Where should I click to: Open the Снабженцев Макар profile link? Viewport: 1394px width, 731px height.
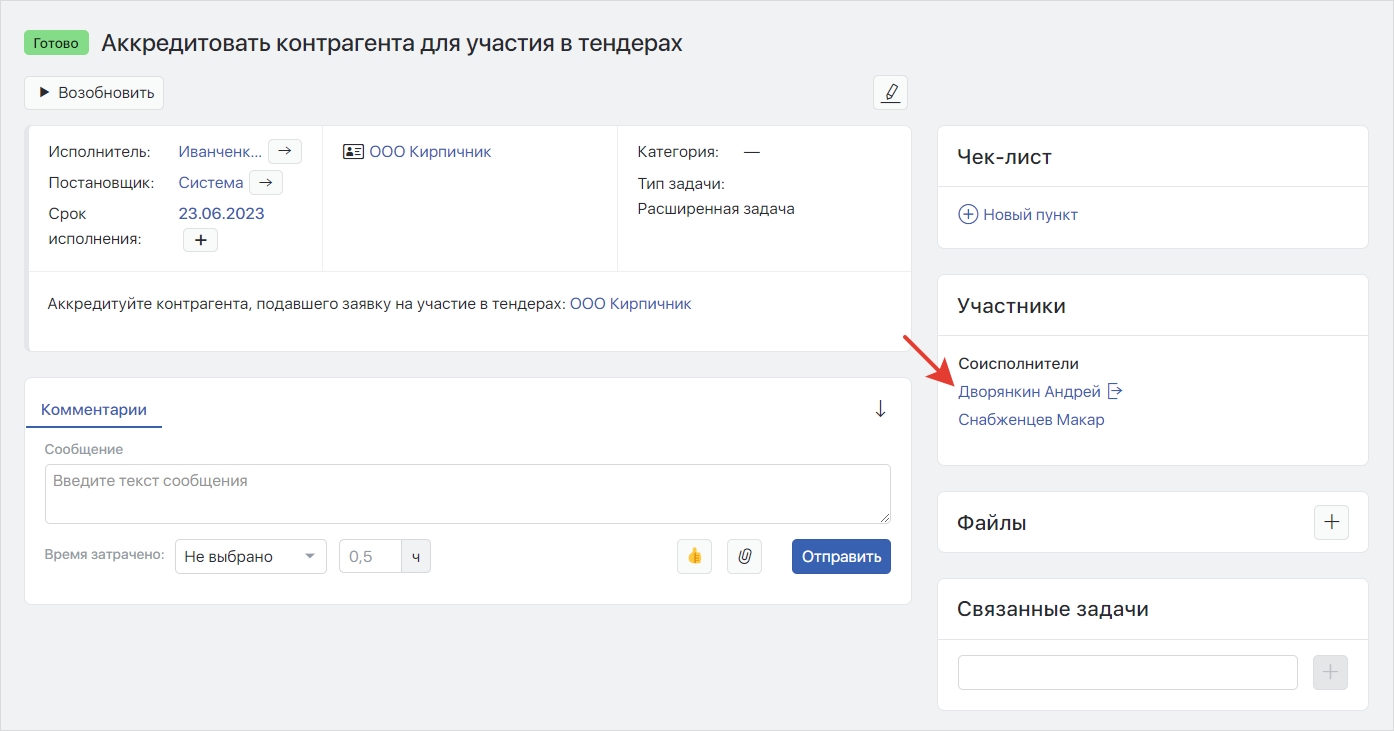[1031, 420]
